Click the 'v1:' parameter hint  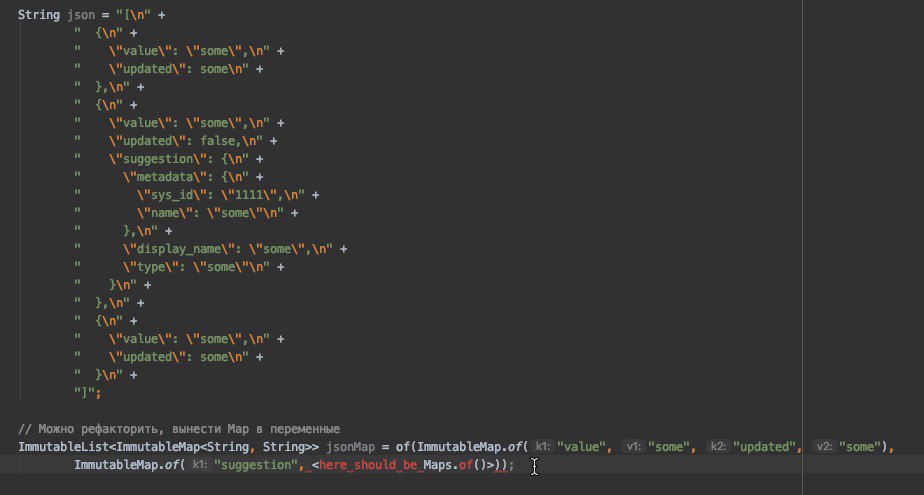633,447
